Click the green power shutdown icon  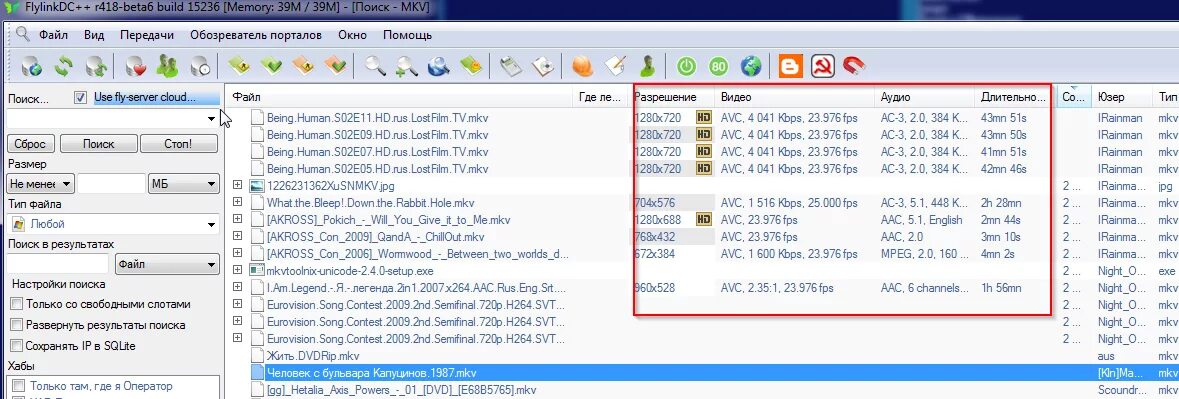click(x=686, y=67)
